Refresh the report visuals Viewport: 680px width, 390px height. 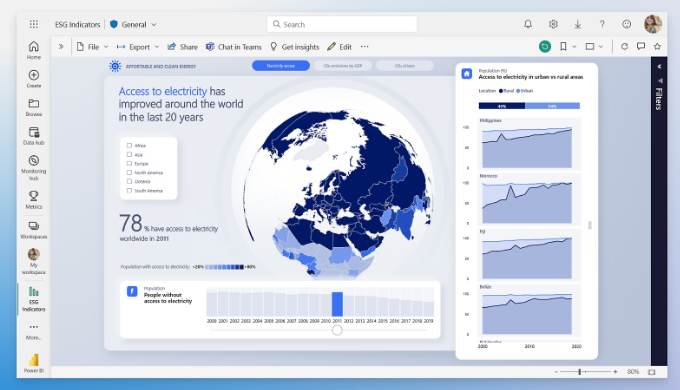(624, 46)
